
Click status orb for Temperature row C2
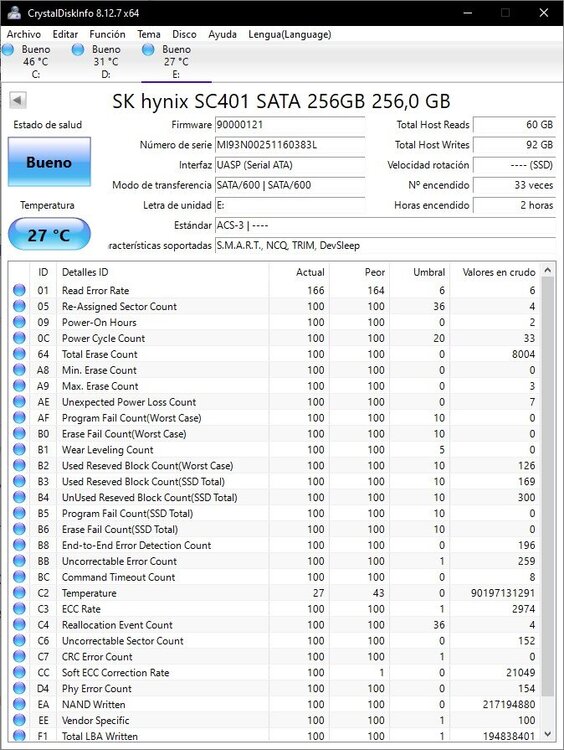(x=20, y=593)
